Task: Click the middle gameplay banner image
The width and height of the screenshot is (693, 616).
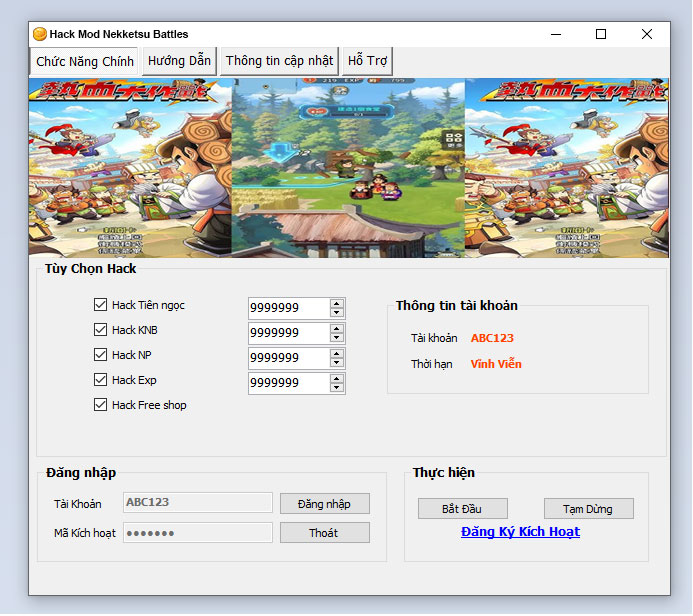Action: click(348, 168)
